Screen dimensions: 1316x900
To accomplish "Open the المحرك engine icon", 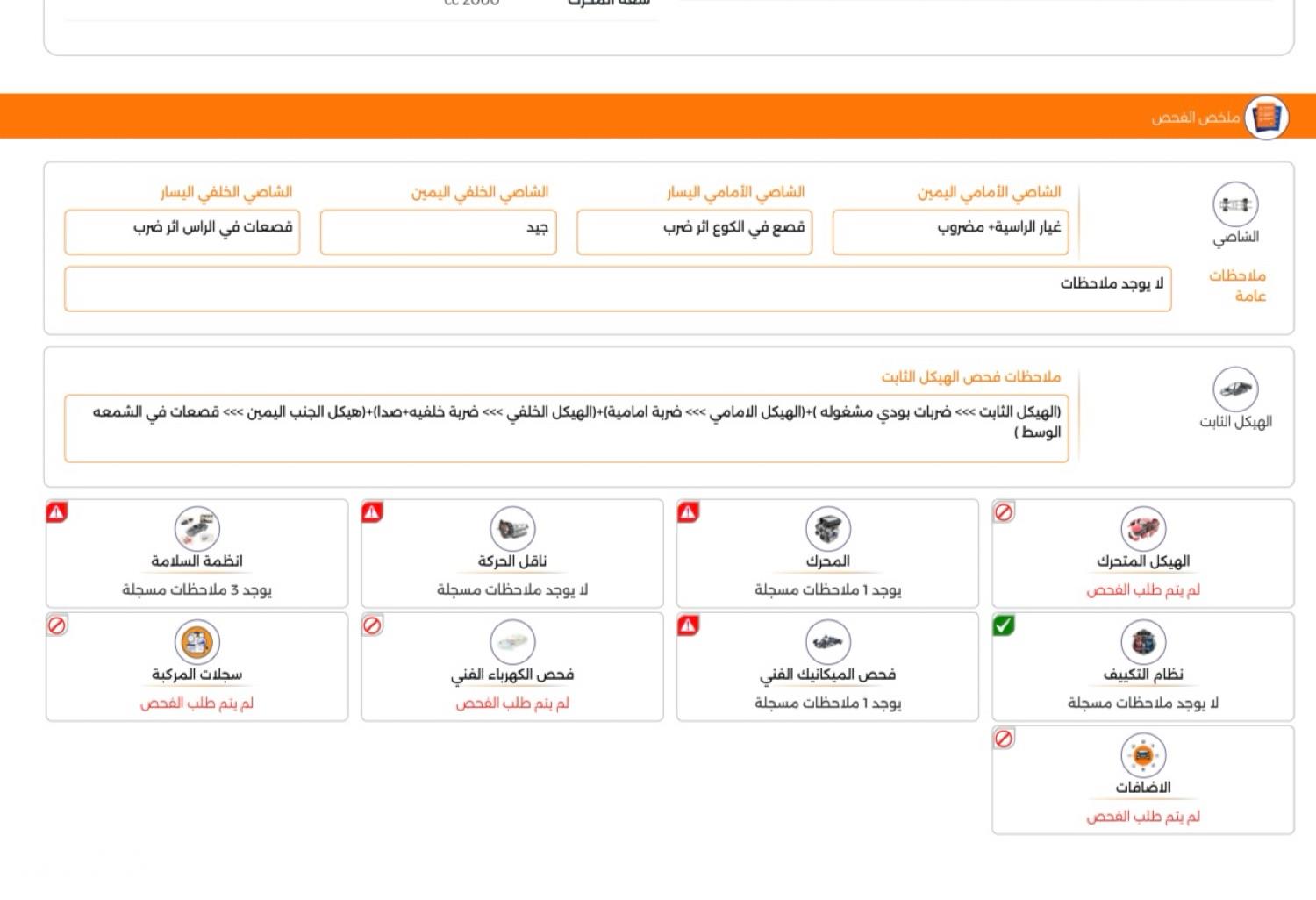I will pyautogui.click(x=828, y=529).
